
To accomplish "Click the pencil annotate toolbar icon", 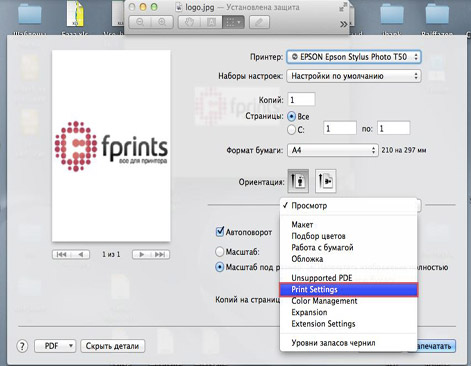I will (x=259, y=22).
